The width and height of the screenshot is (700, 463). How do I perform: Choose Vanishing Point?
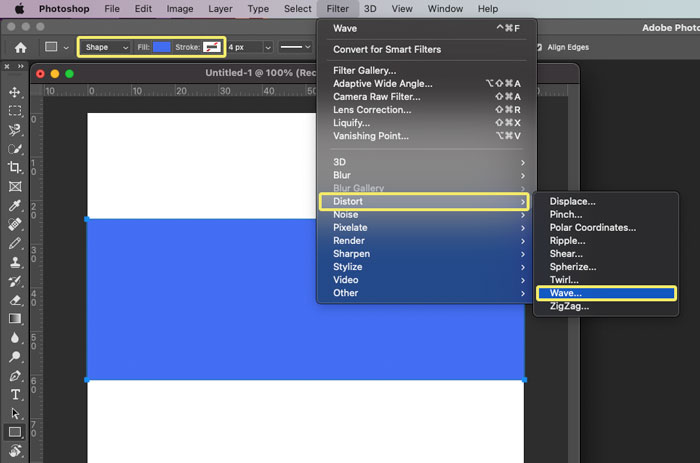click(426, 136)
